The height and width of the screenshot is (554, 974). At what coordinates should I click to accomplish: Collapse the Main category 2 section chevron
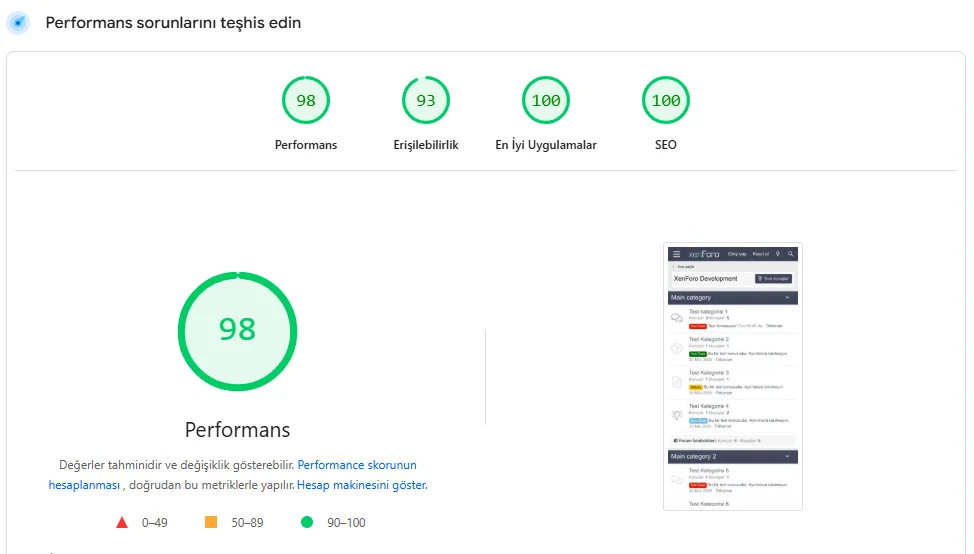(x=787, y=456)
